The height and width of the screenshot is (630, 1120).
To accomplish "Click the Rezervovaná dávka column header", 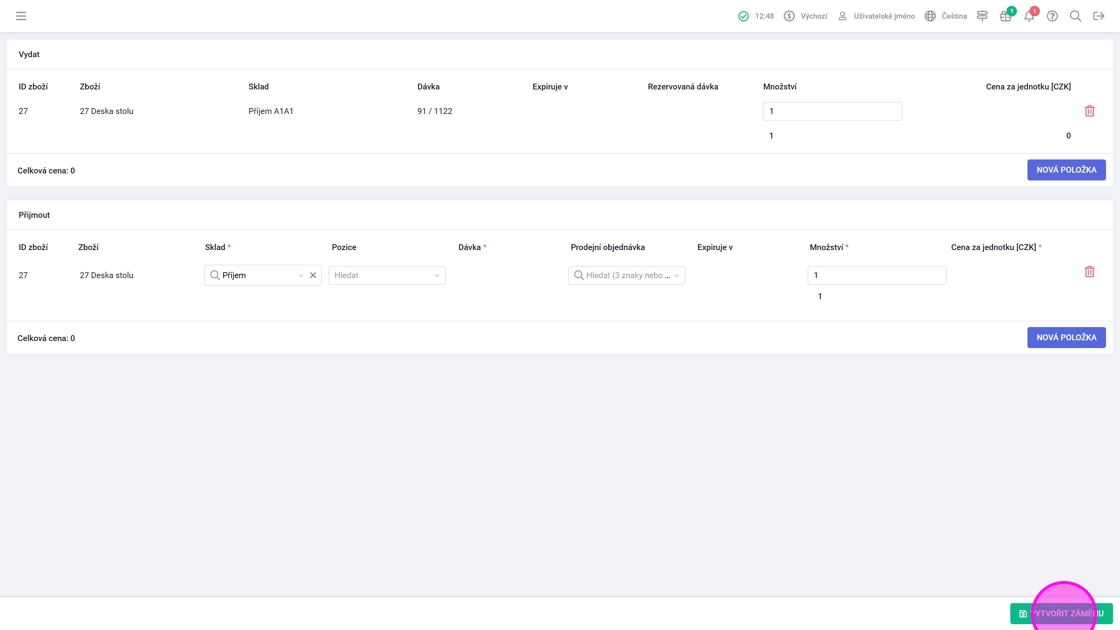I will click(683, 86).
